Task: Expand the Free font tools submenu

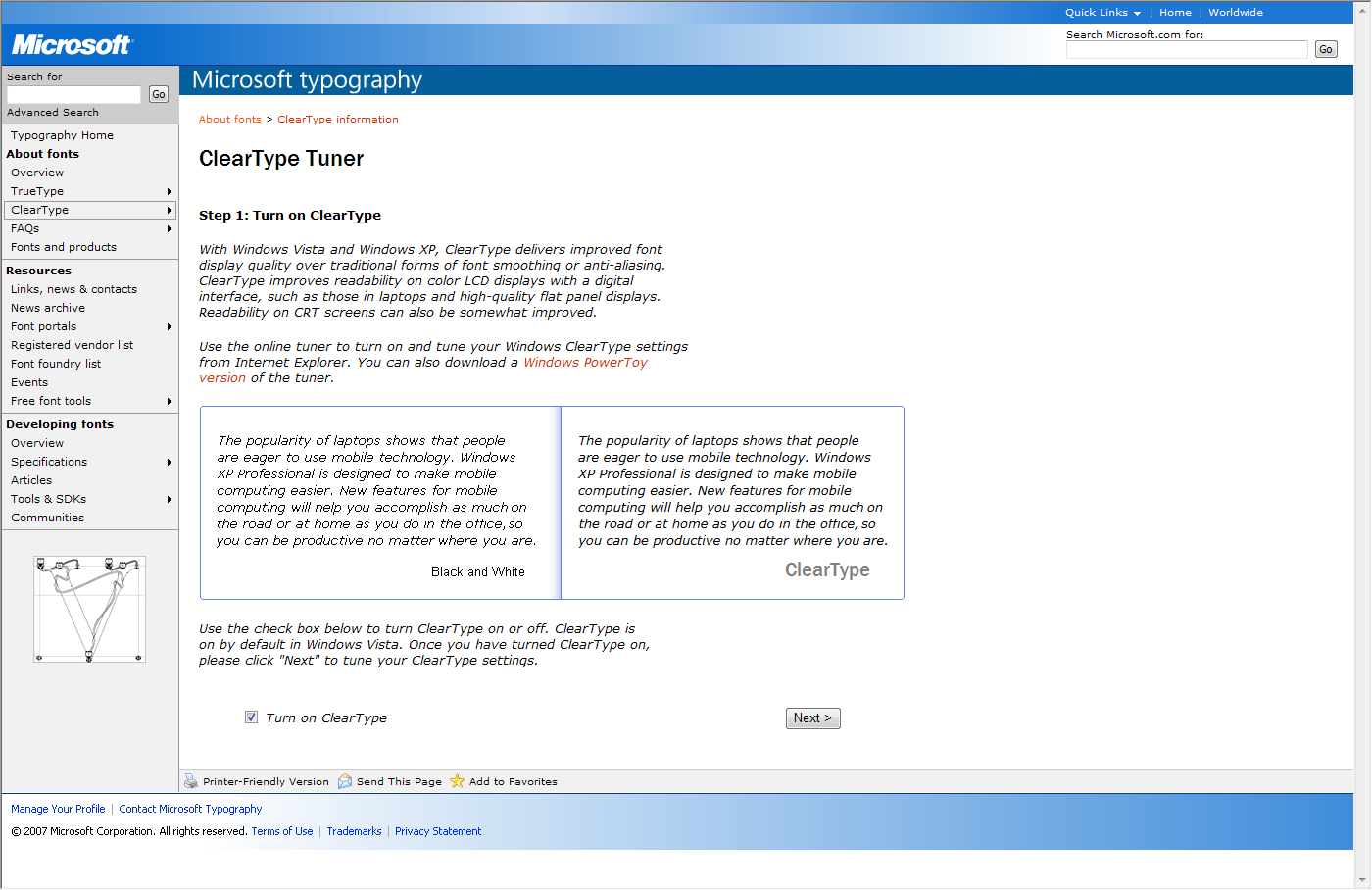Action: coord(170,401)
